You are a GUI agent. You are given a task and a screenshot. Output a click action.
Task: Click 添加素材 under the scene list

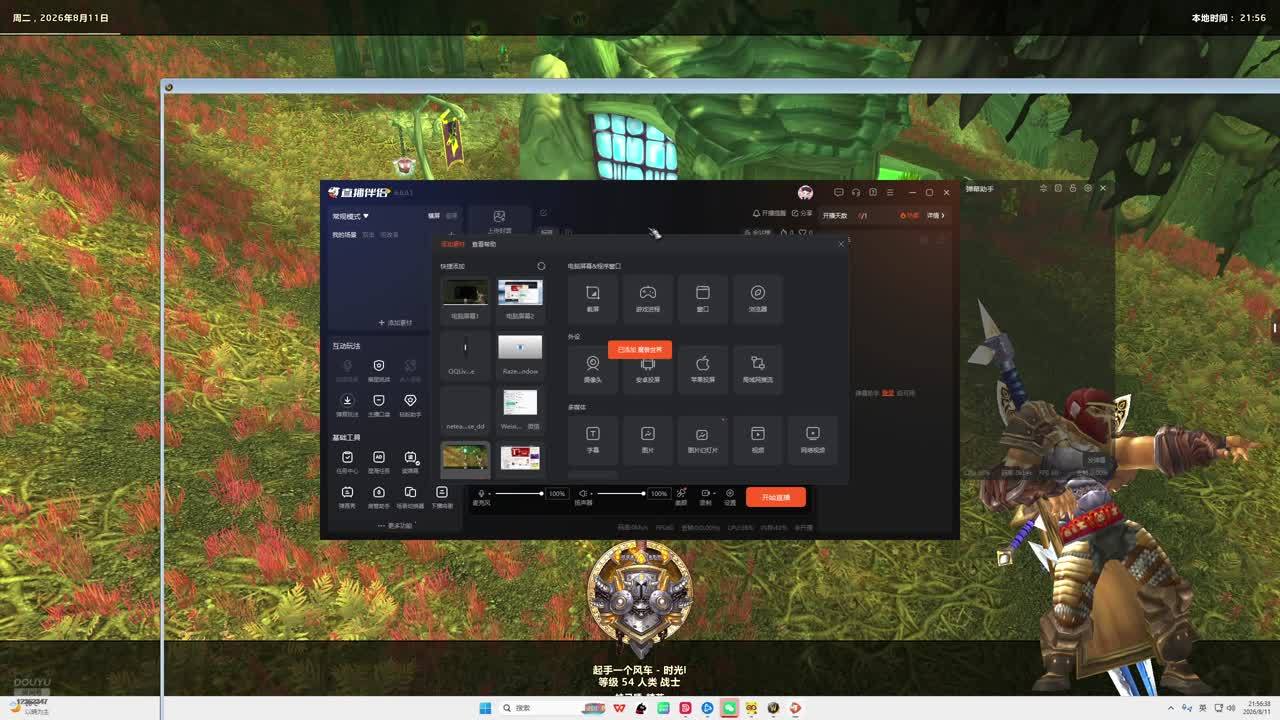coord(395,323)
